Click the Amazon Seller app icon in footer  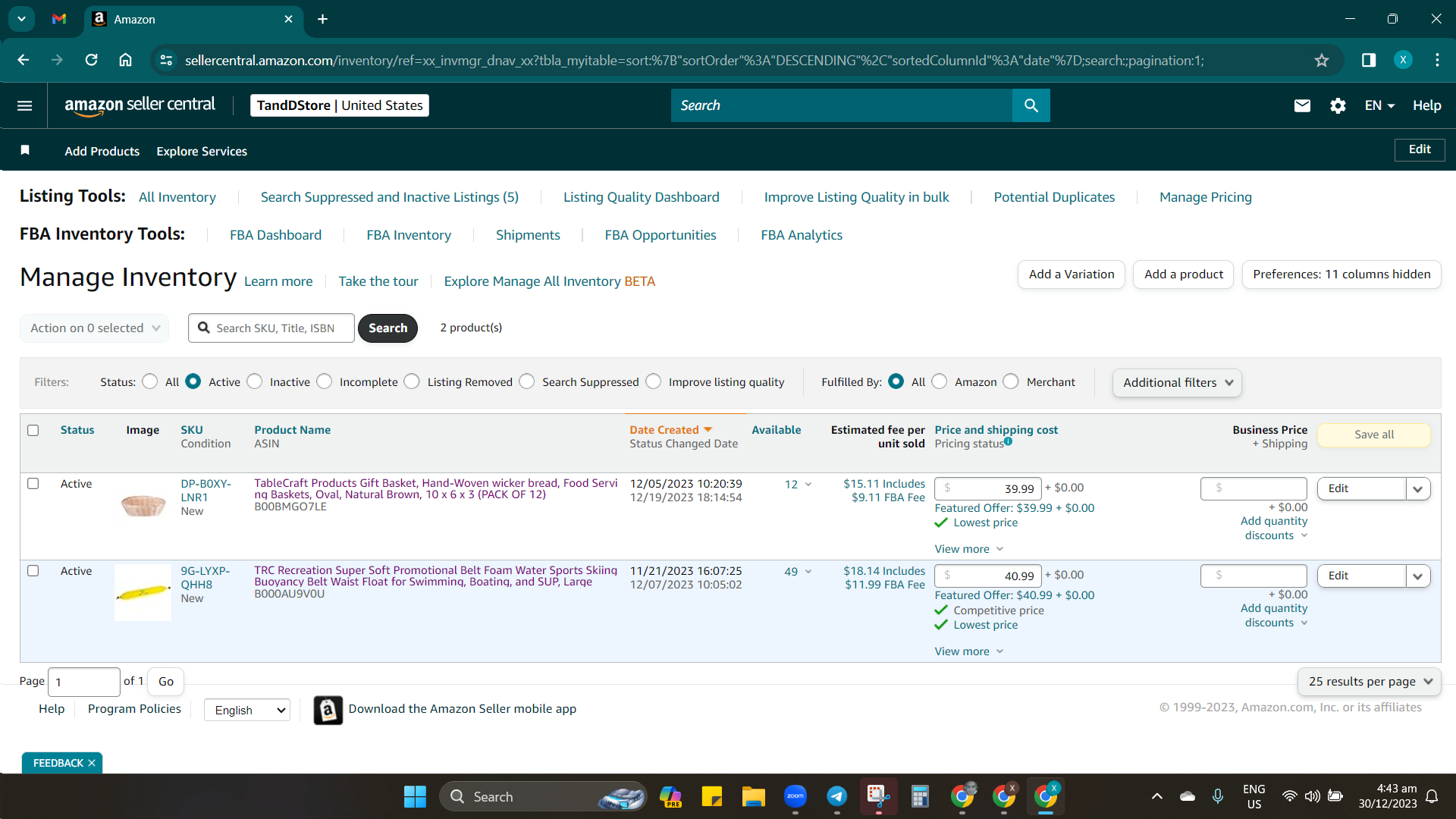click(328, 710)
